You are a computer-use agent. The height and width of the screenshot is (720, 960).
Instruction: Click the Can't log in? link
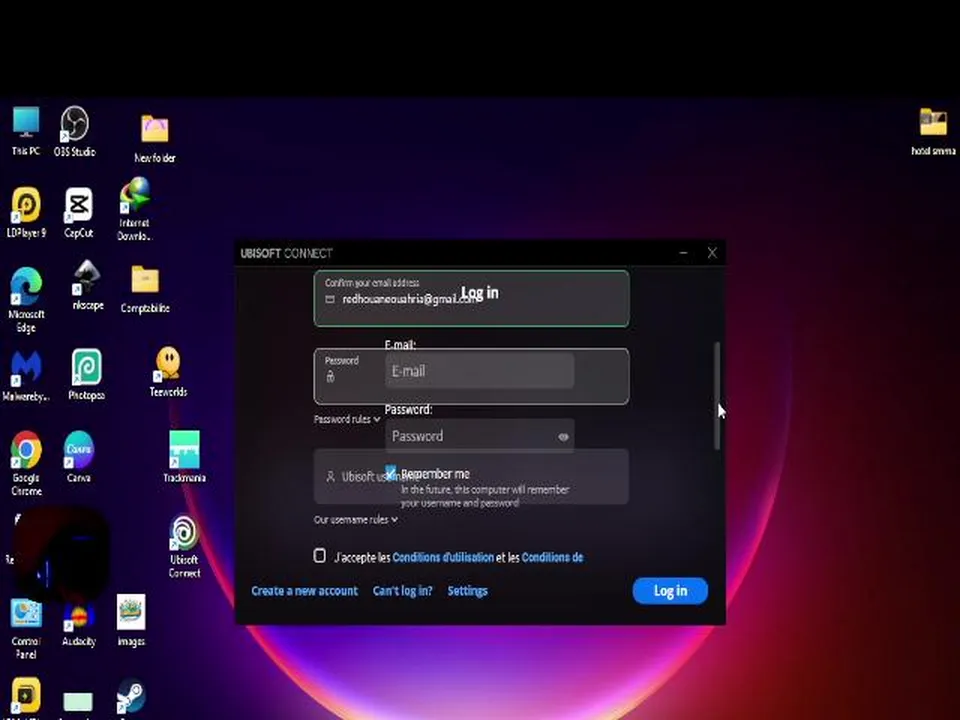coord(402,591)
